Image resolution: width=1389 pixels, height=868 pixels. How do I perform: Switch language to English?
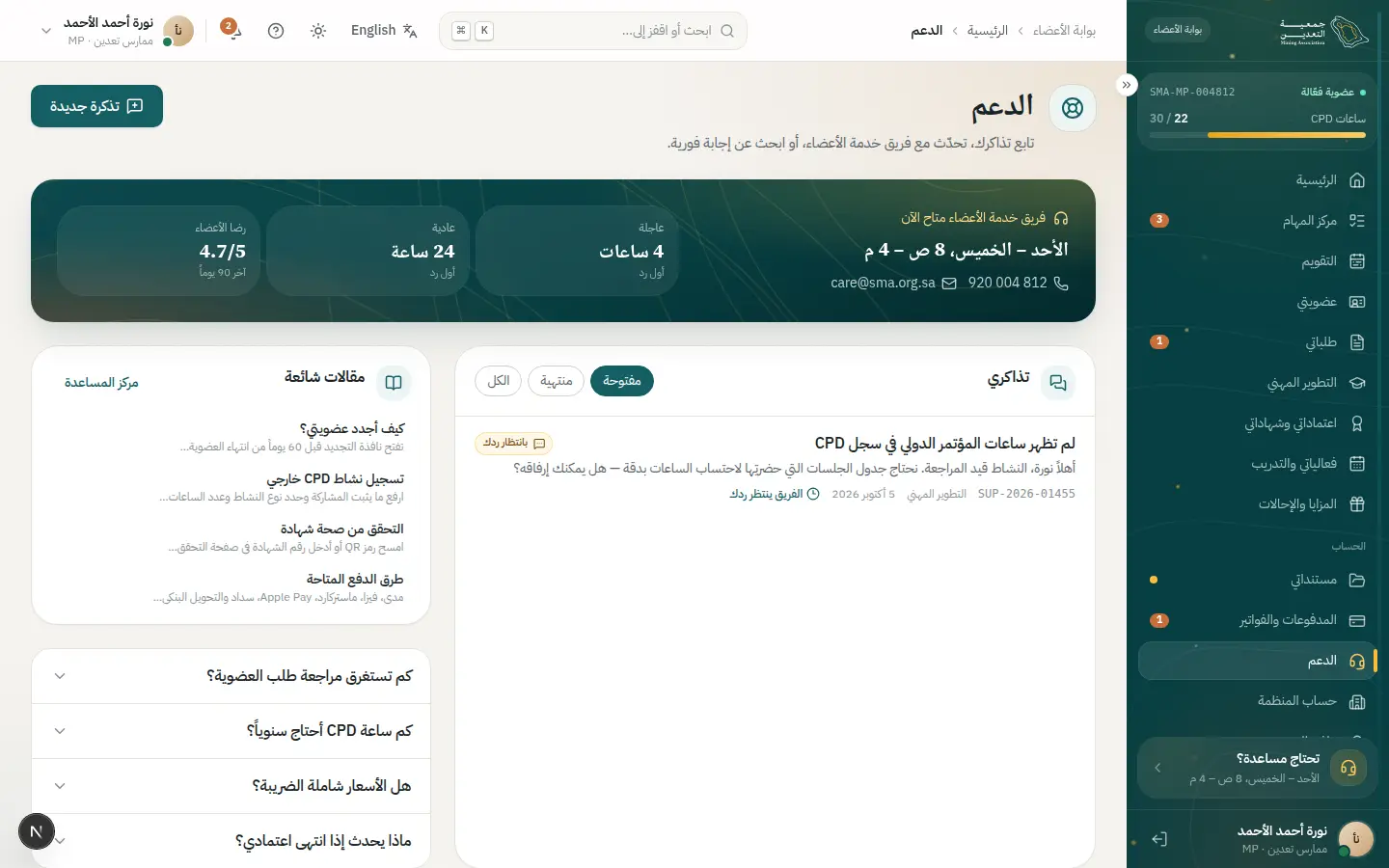(x=384, y=31)
